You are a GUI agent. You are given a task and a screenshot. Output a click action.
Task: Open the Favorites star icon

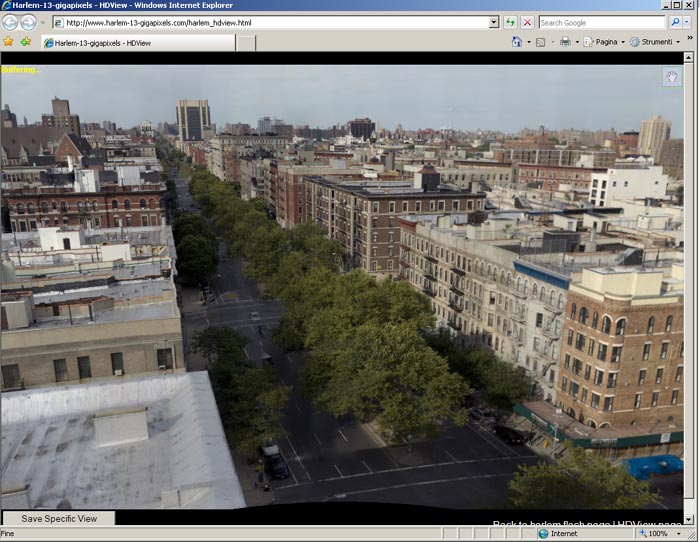coord(8,42)
